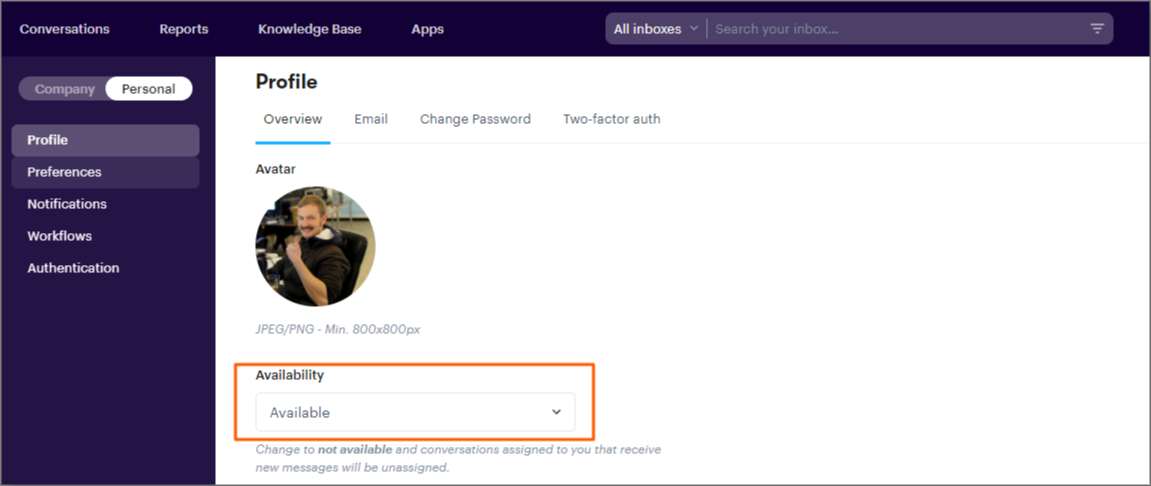Screen dimensions: 1151x486
Task: Open the Change Password tab
Action: click(x=475, y=119)
